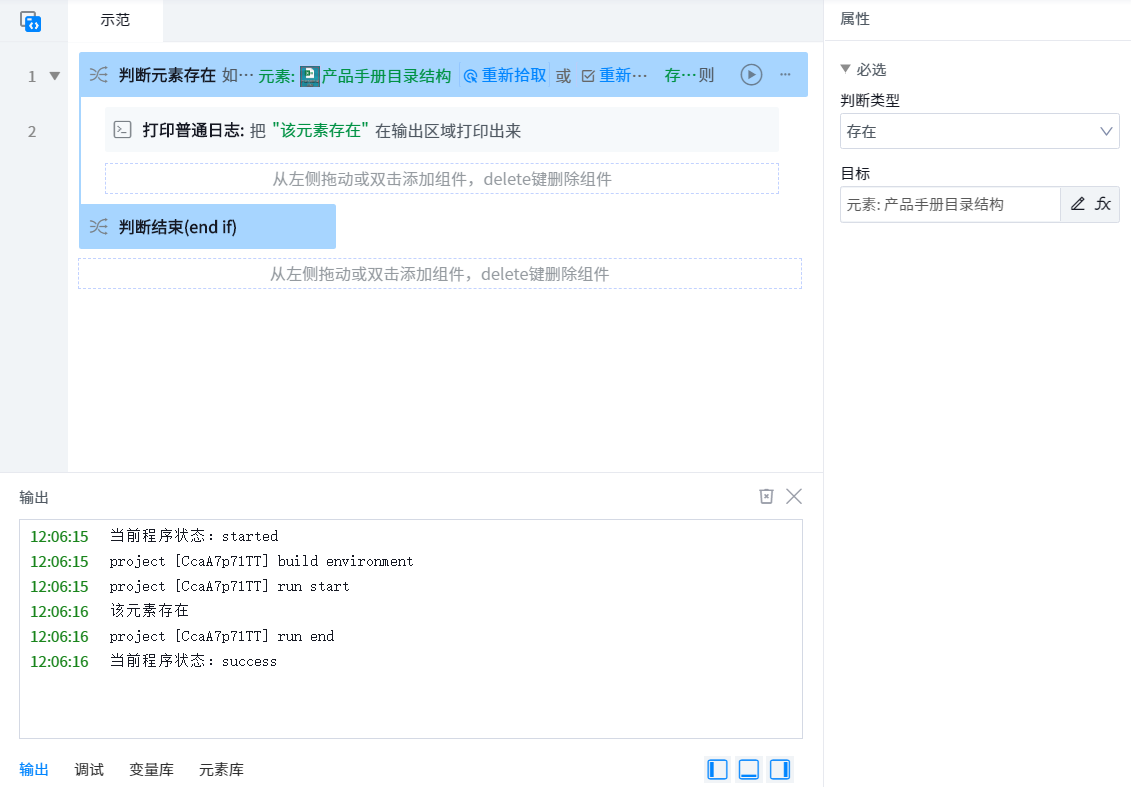Toggle the right sidebar panel layout

tap(780, 769)
